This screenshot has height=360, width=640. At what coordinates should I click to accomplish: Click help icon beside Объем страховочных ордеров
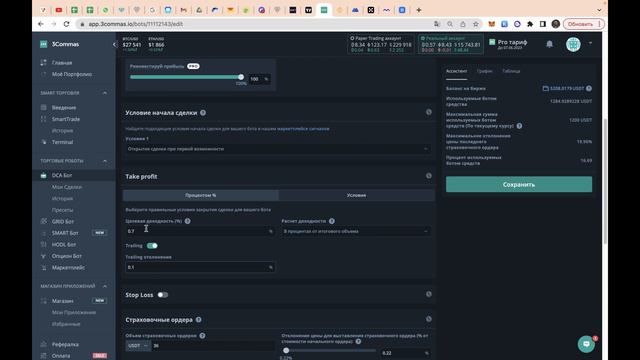[202, 336]
